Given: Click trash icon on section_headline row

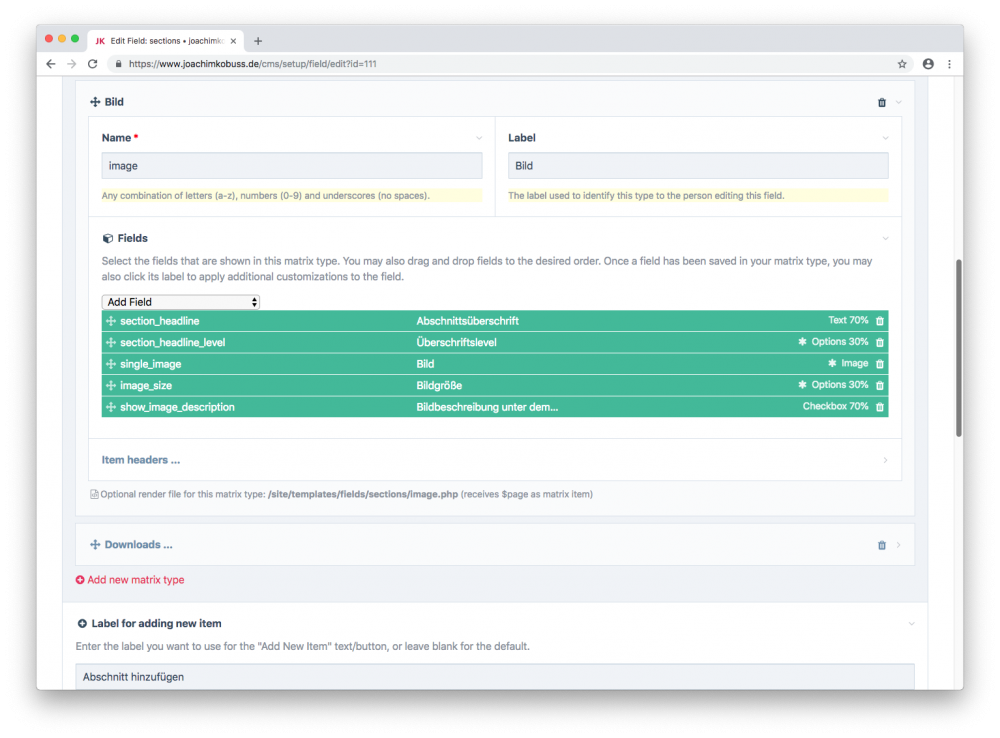Looking at the screenshot, I should pyautogui.click(x=880, y=321).
